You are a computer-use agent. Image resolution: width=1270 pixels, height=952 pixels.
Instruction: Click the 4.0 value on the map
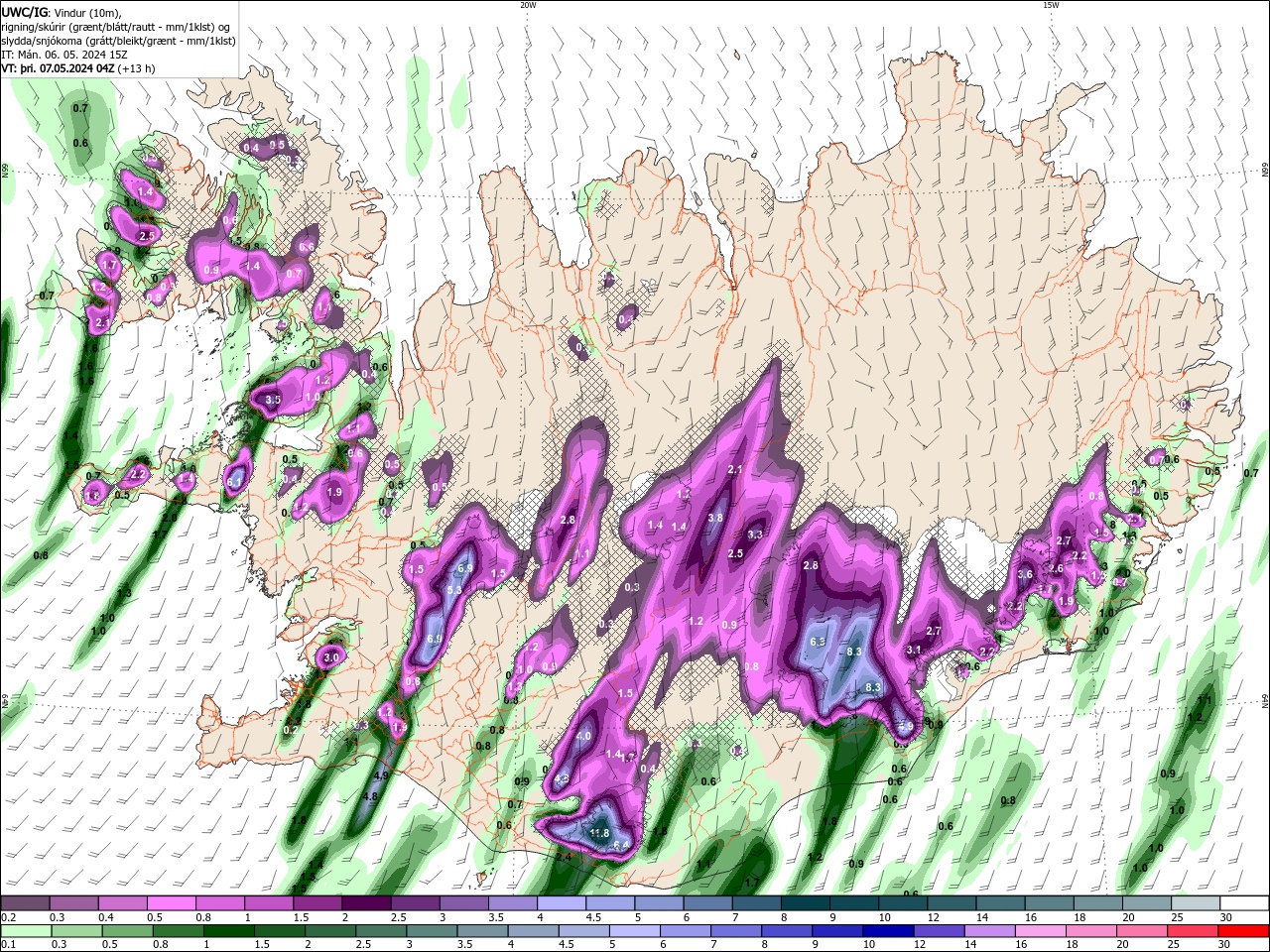(583, 736)
